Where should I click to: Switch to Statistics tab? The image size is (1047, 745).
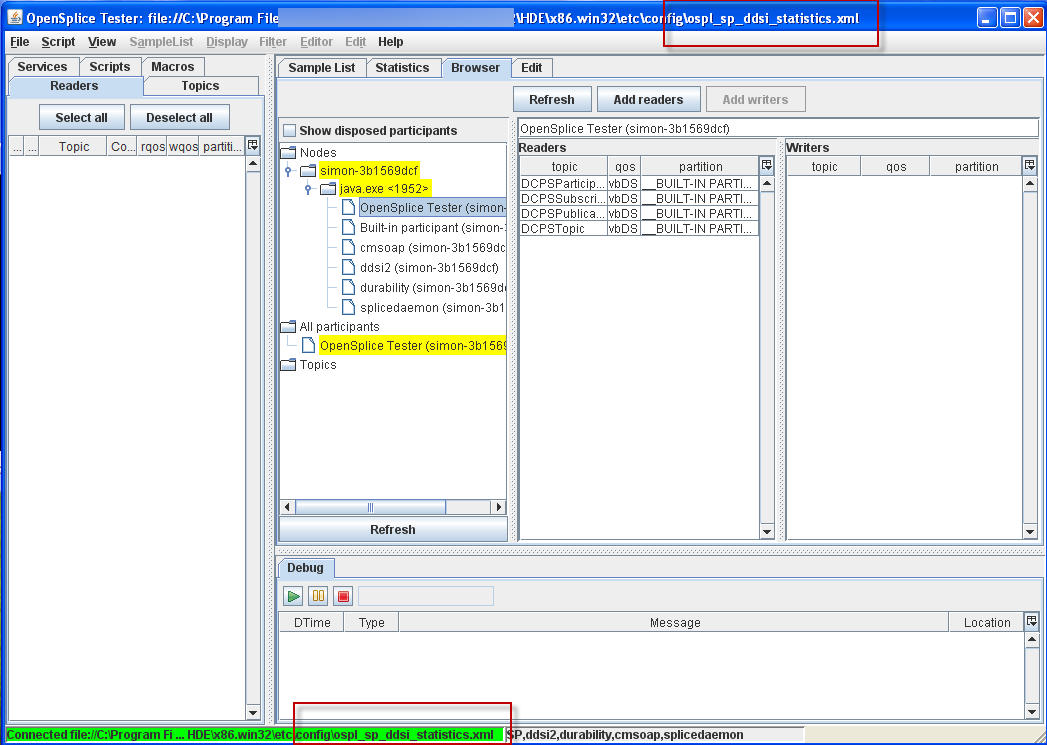402,67
